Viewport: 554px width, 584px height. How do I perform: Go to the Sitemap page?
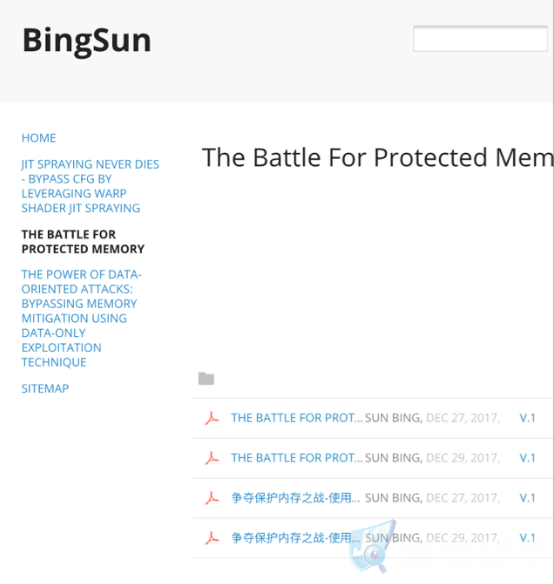pyautogui.click(x=45, y=389)
